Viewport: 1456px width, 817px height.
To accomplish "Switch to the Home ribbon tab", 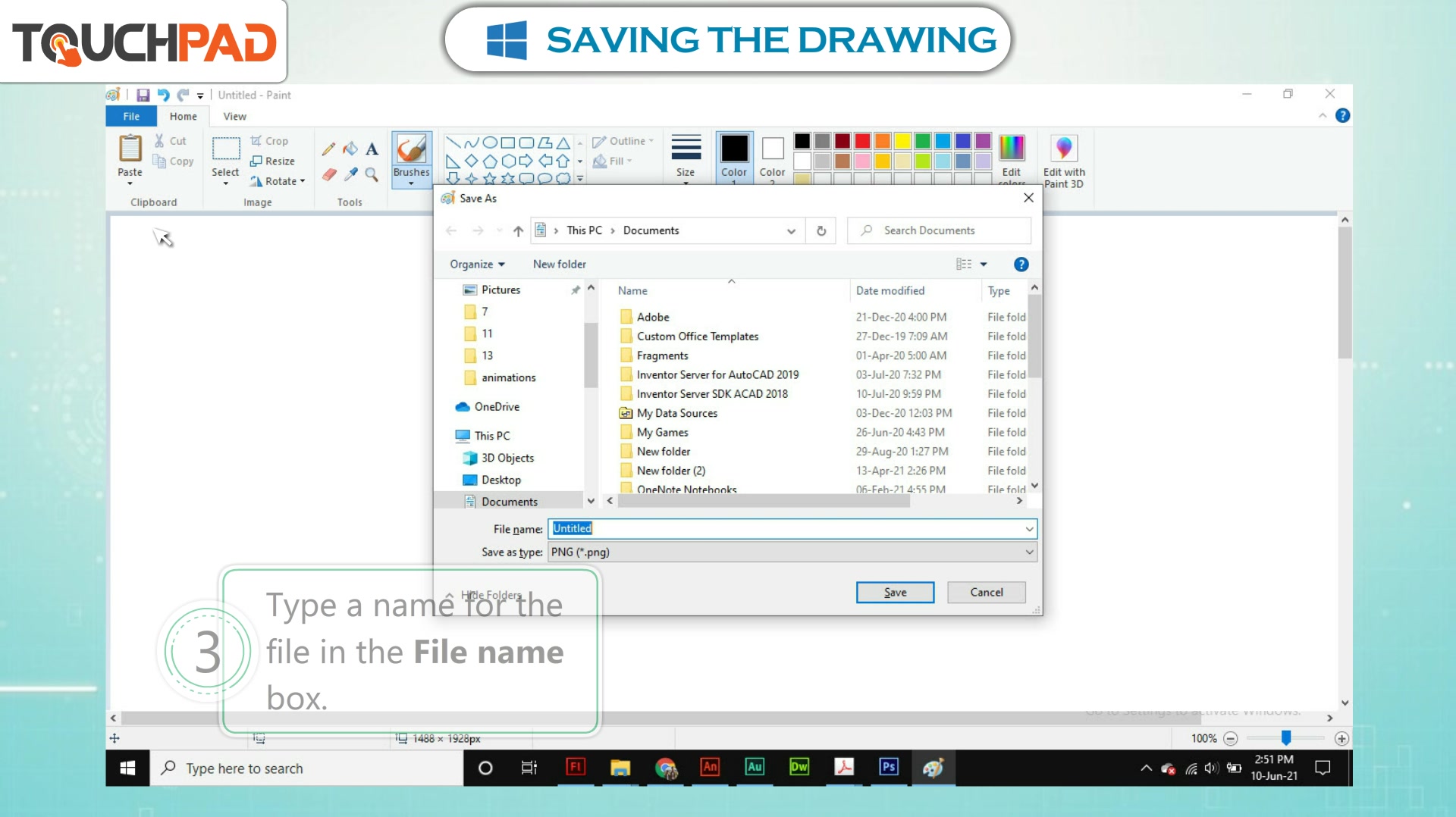I will click(184, 116).
